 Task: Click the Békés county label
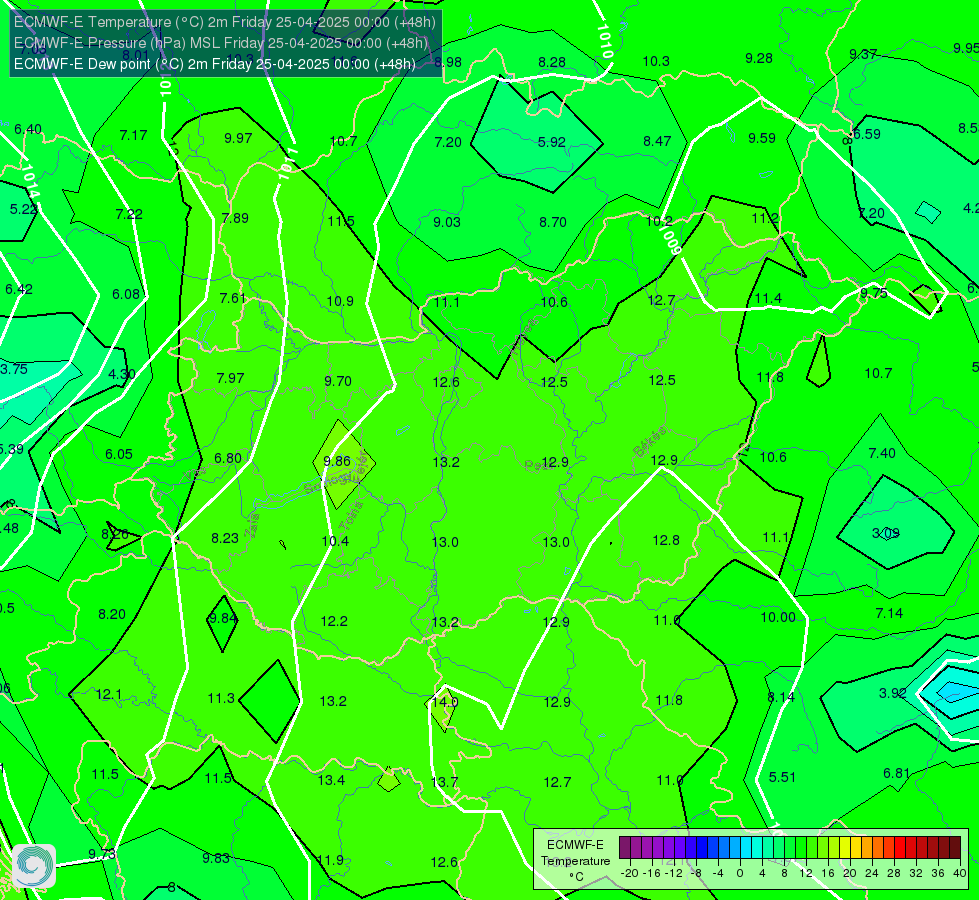coord(650,442)
